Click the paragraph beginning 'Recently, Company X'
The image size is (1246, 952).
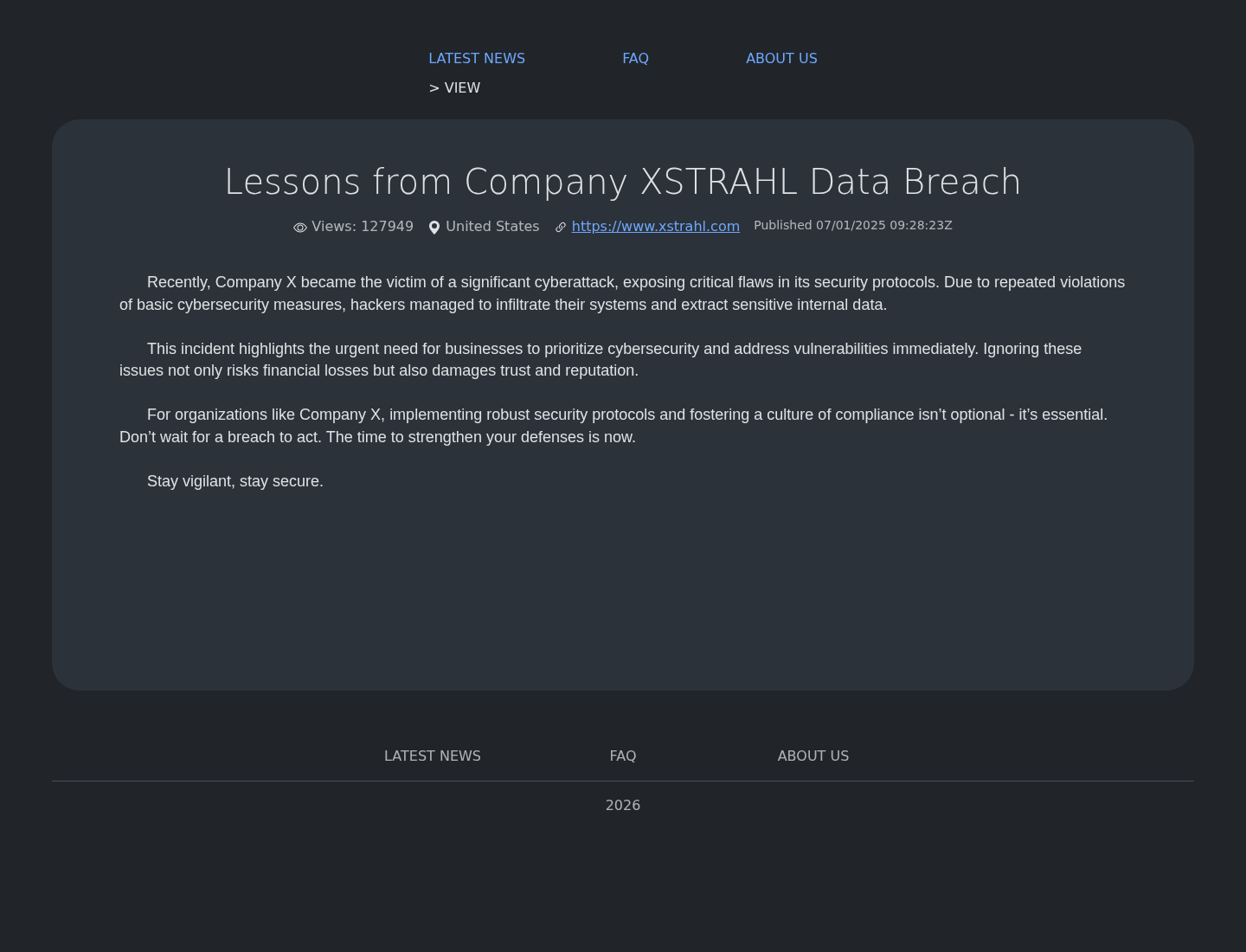[x=623, y=293]
